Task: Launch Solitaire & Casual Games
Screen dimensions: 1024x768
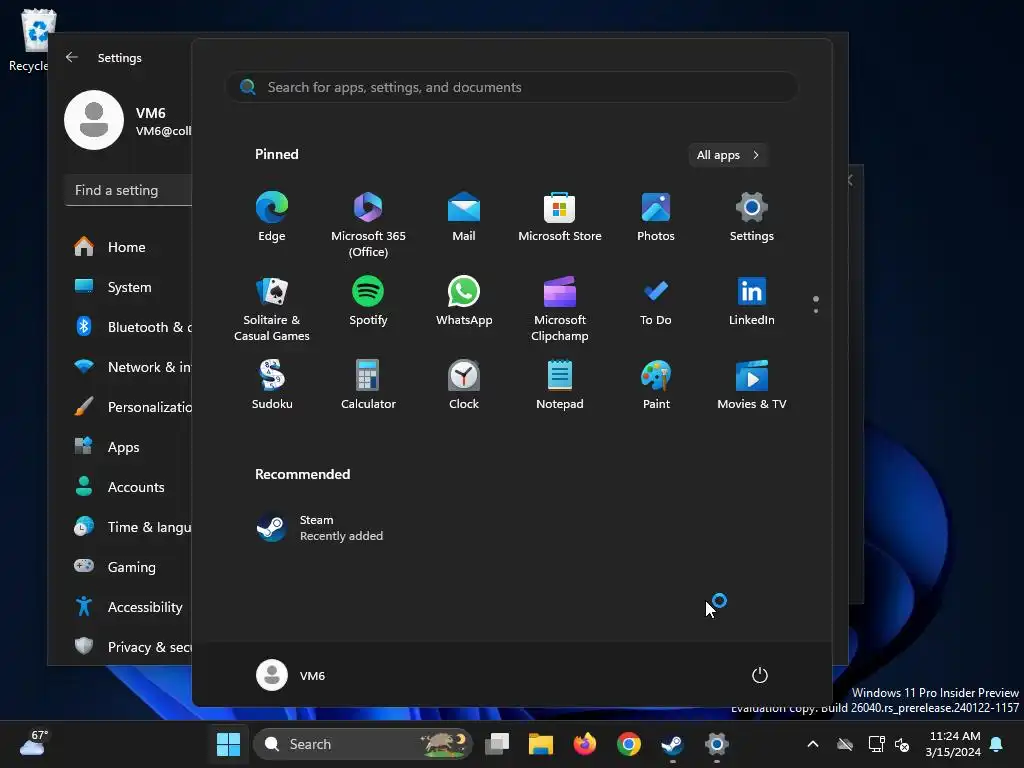Action: click(272, 309)
